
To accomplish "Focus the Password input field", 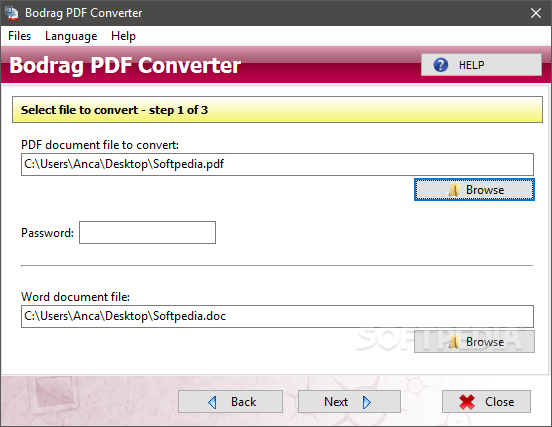I will click(148, 232).
